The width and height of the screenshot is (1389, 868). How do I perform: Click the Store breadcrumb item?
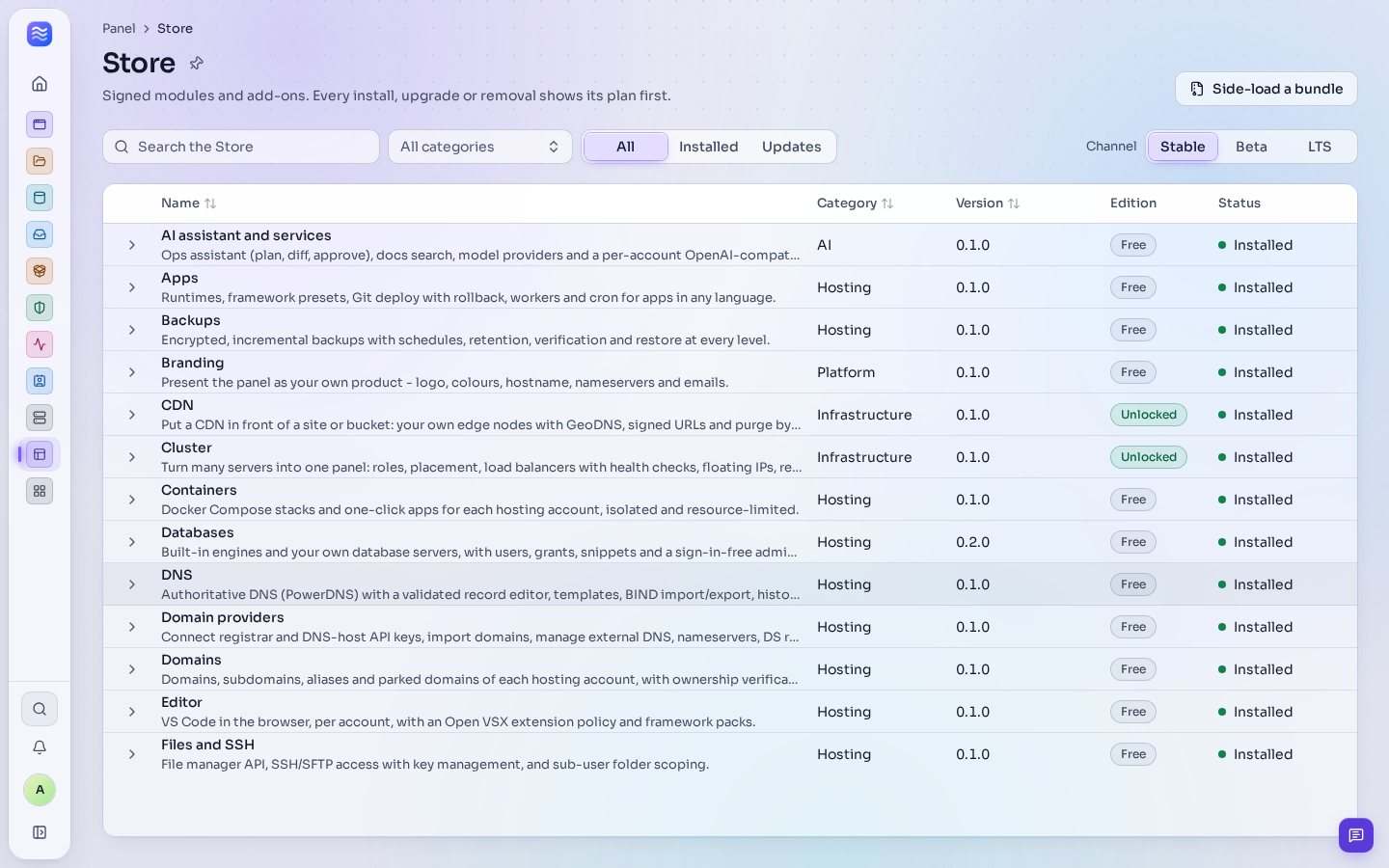[175, 29]
